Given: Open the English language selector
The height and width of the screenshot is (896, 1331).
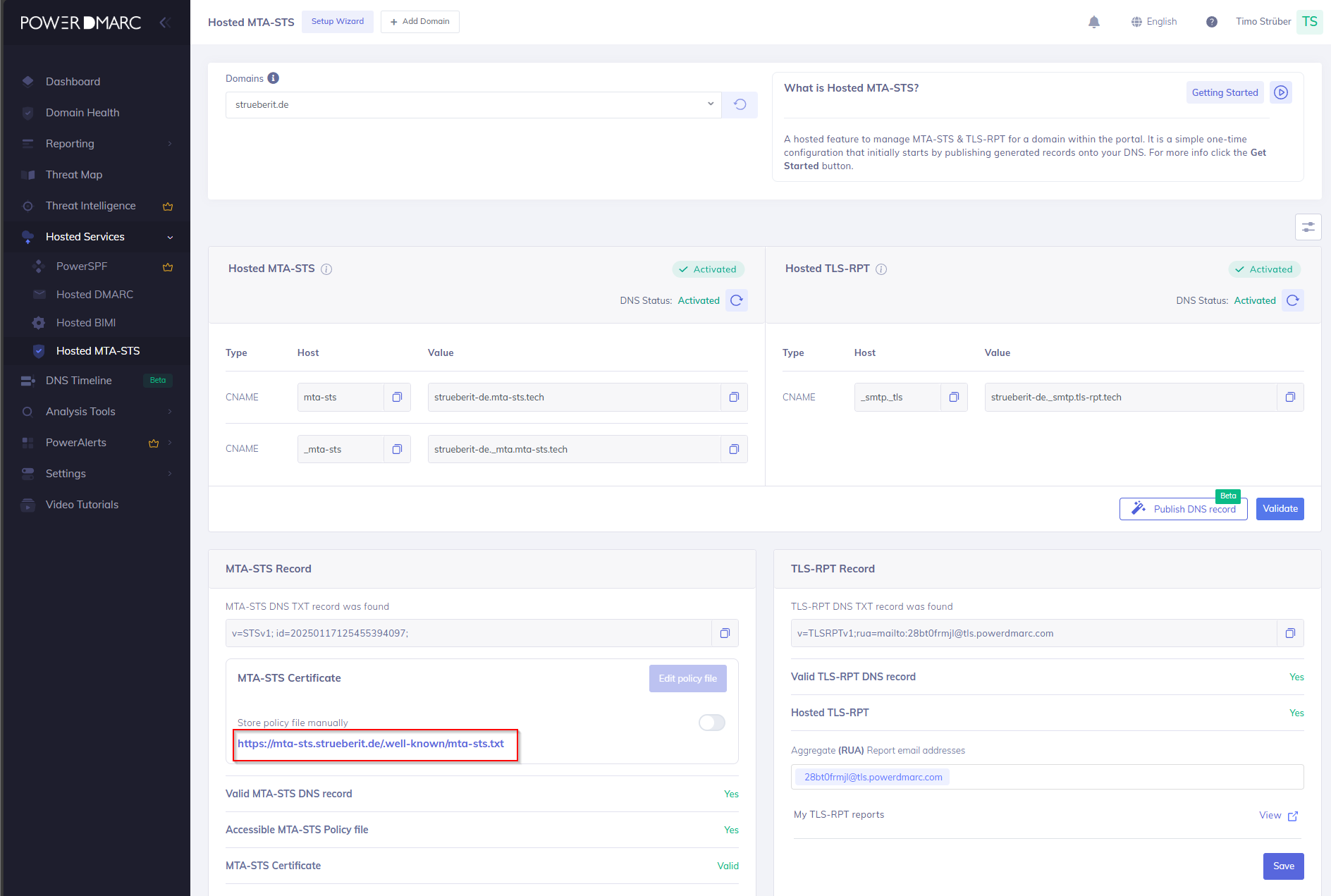Looking at the screenshot, I should coord(1154,22).
